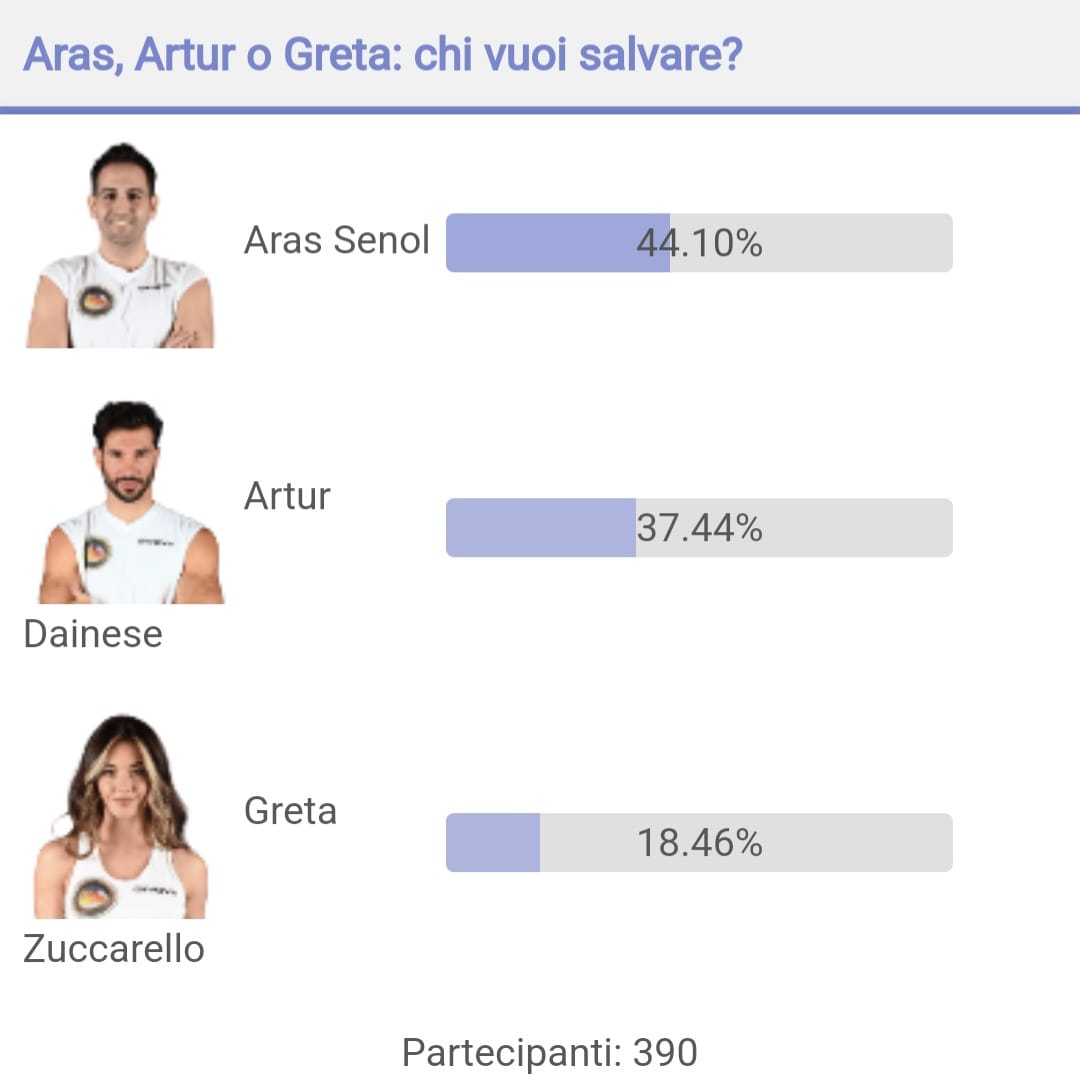This screenshot has width=1080, height=1080.
Task: Click Artur Dainese's contestant photo
Action: (x=131, y=502)
